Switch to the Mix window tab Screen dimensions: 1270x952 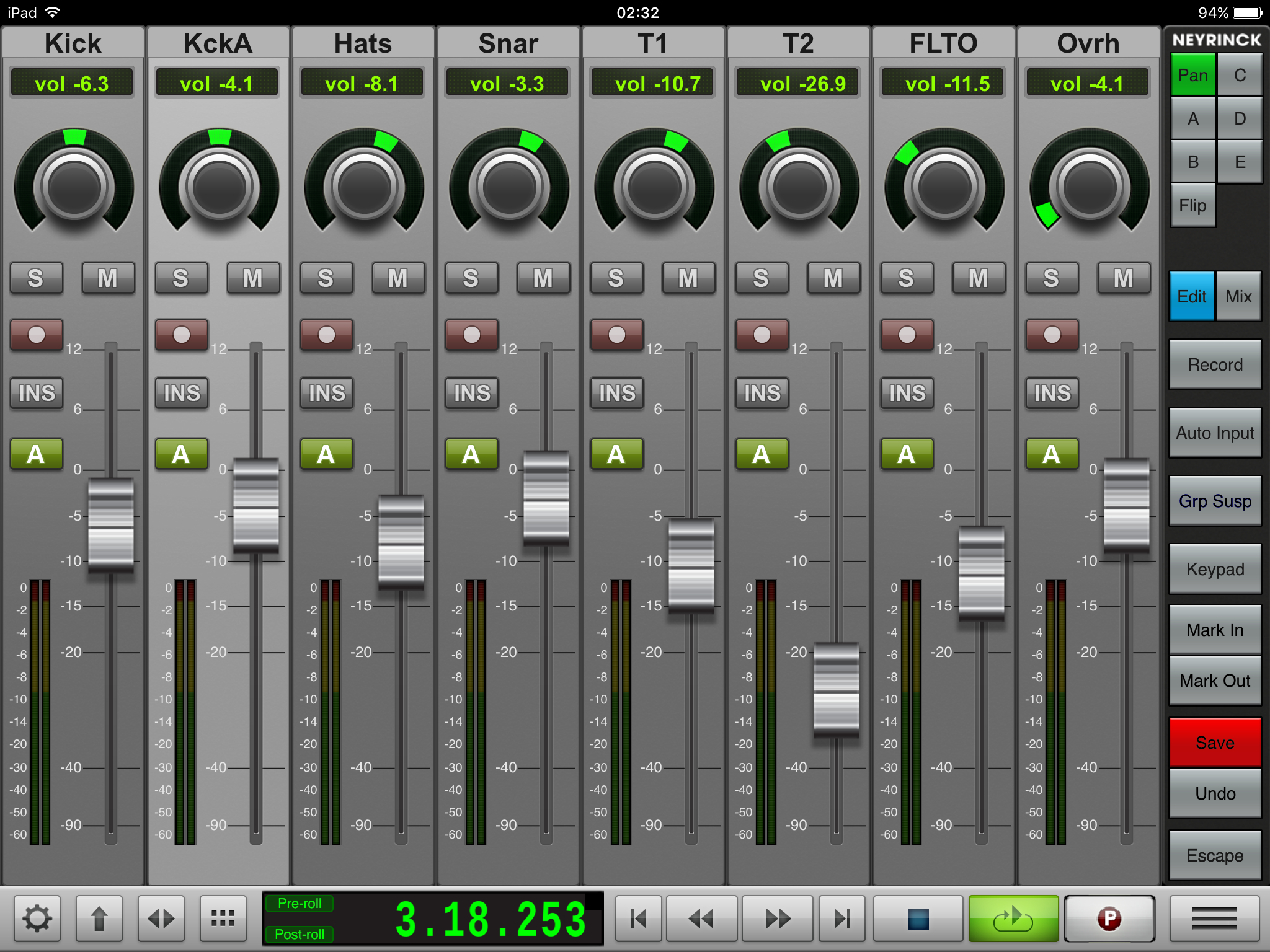[1238, 296]
